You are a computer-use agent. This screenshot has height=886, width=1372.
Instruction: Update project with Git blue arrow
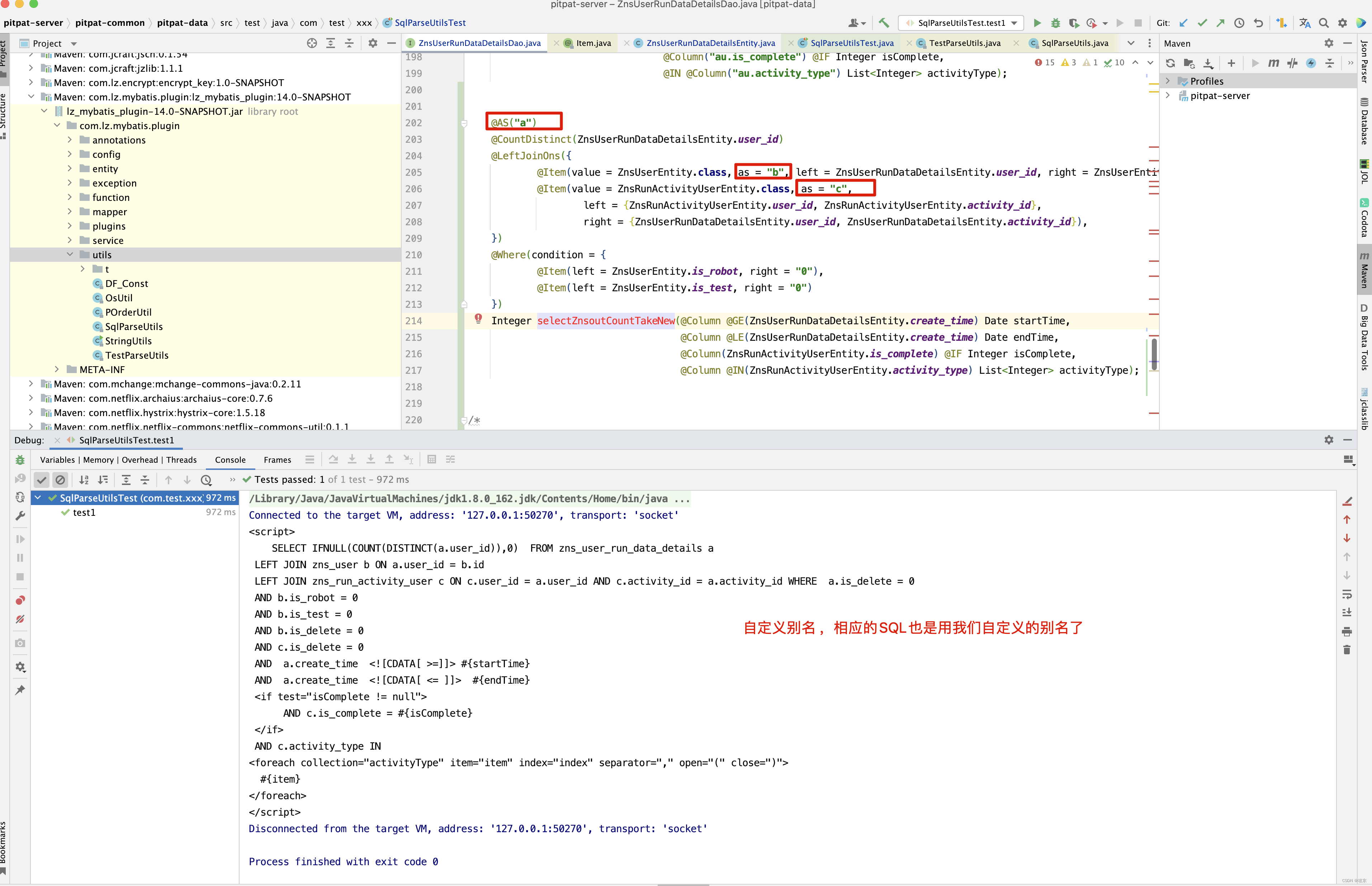click(1183, 23)
